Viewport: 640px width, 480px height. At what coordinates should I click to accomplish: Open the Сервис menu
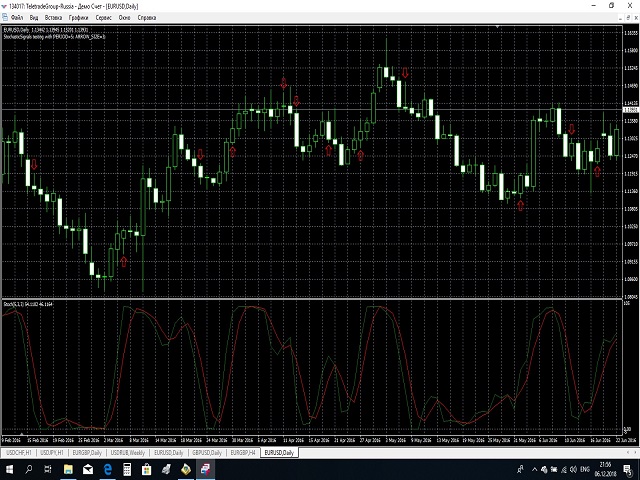(x=104, y=18)
